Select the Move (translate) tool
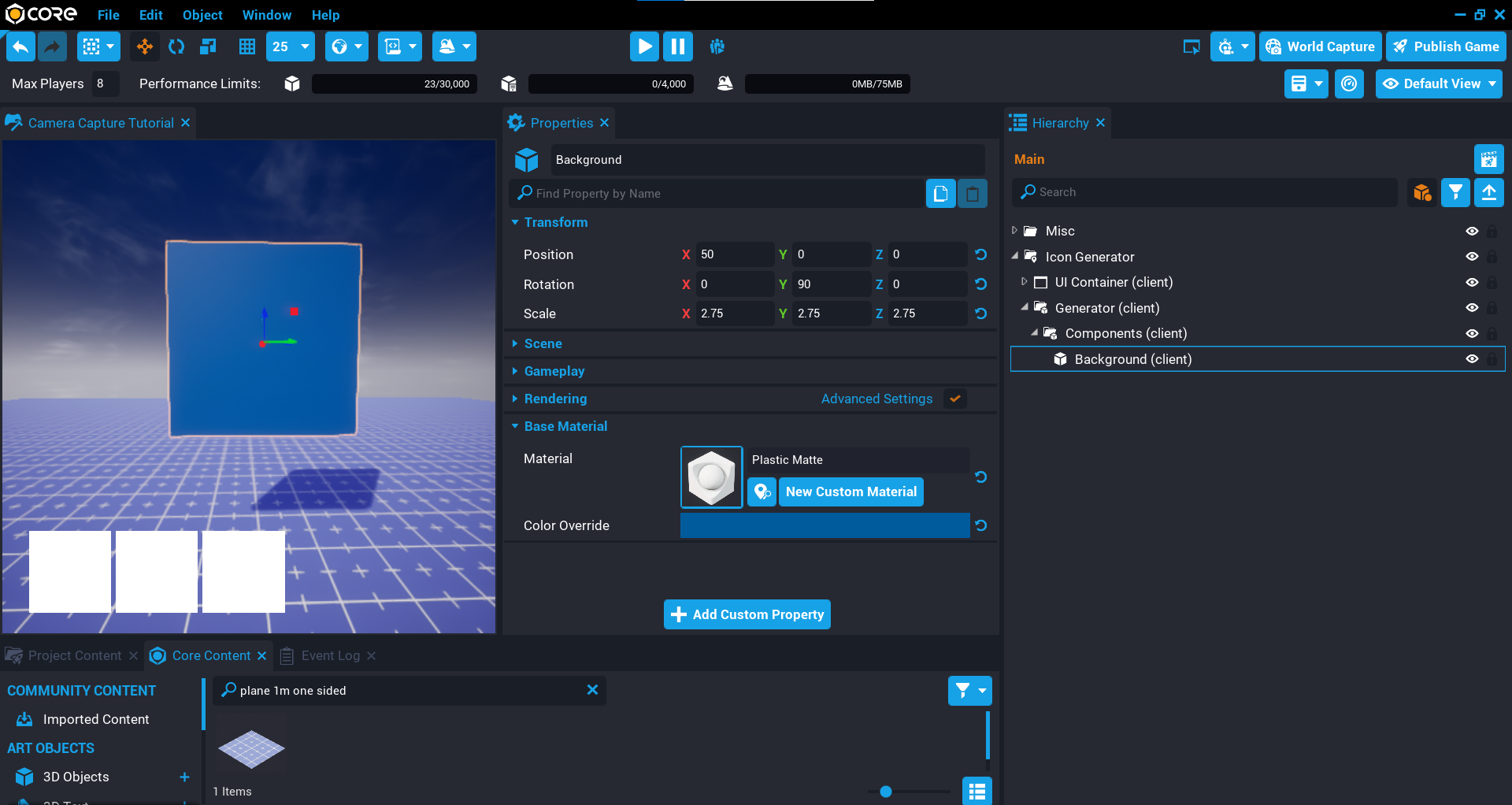1512x805 pixels. click(x=144, y=46)
